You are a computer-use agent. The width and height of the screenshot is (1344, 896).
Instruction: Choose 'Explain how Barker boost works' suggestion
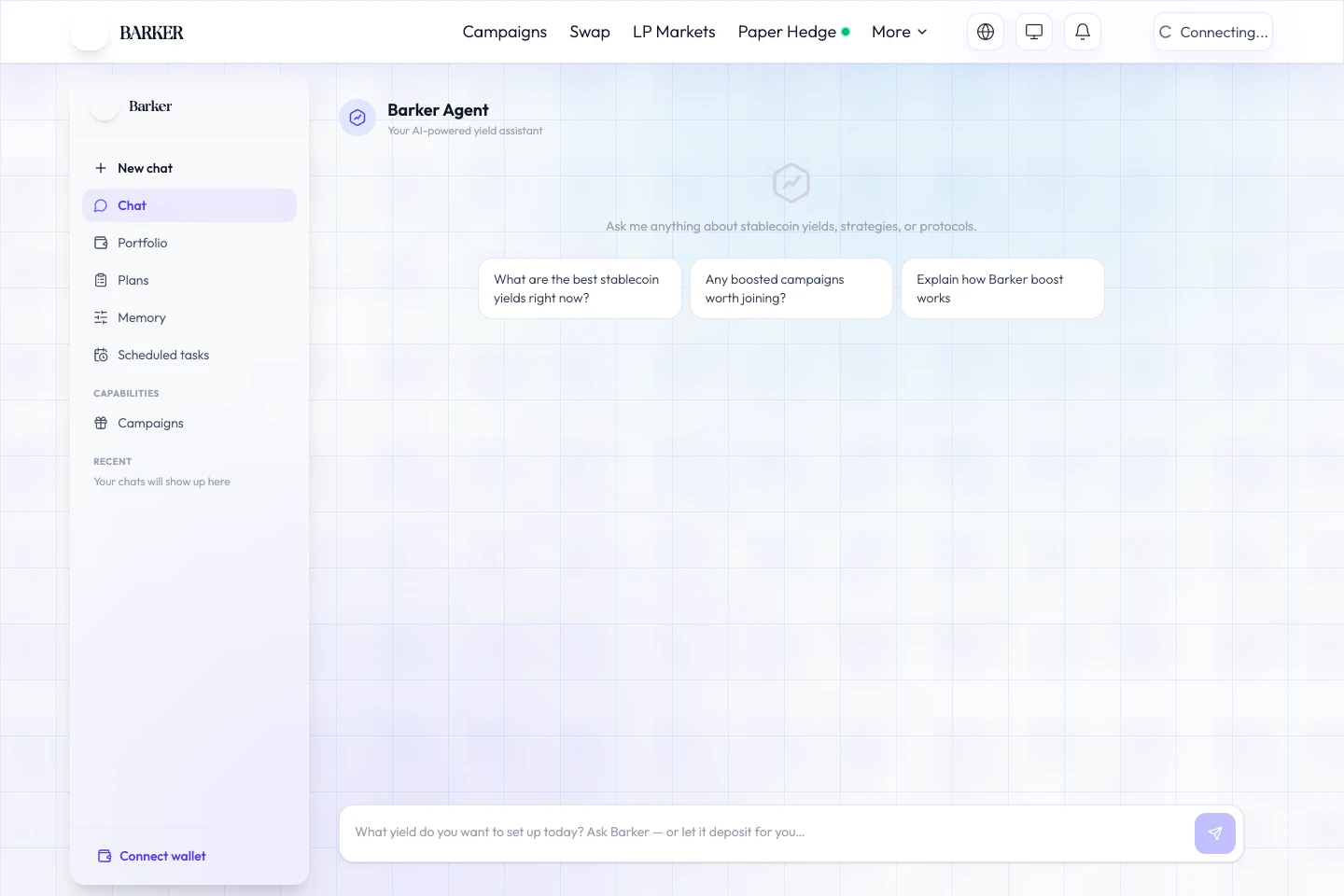pyautogui.click(x=1002, y=288)
